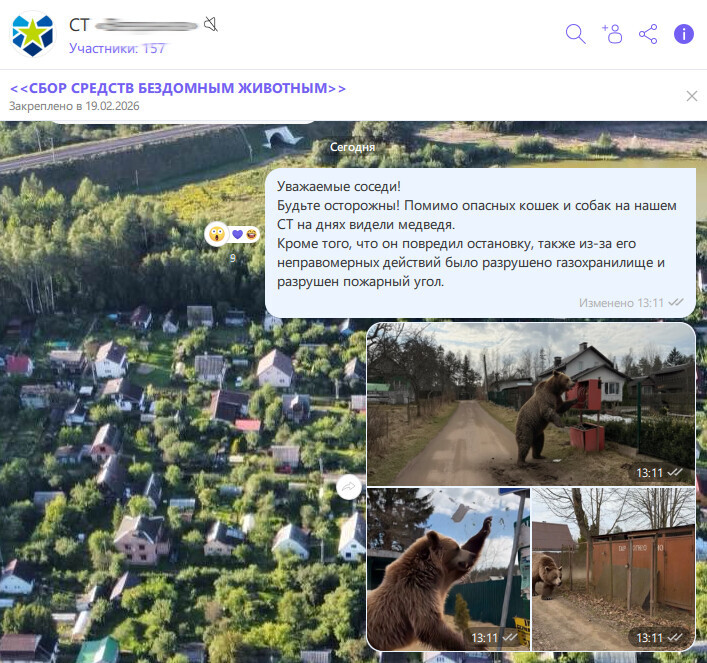Open photo of bear raising paw

pyautogui.click(x=449, y=569)
